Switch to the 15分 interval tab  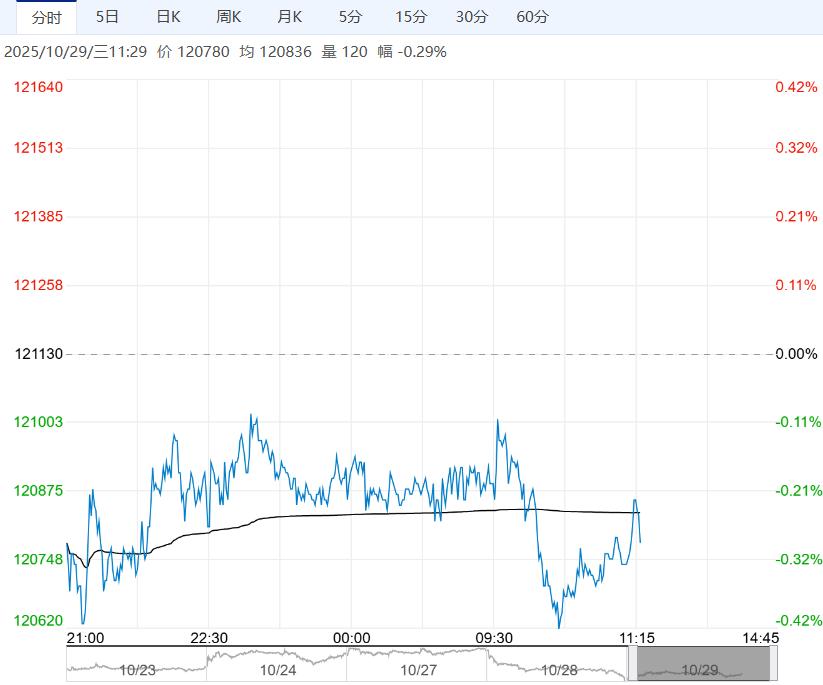coord(411,17)
